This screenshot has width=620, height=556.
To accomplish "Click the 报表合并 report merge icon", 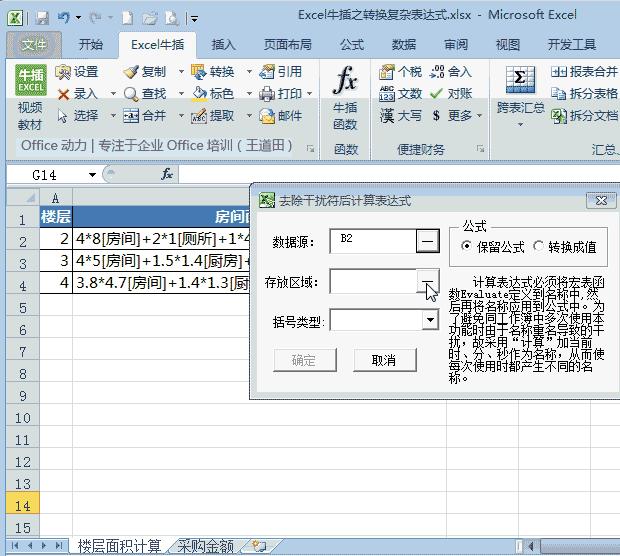I will (559, 72).
